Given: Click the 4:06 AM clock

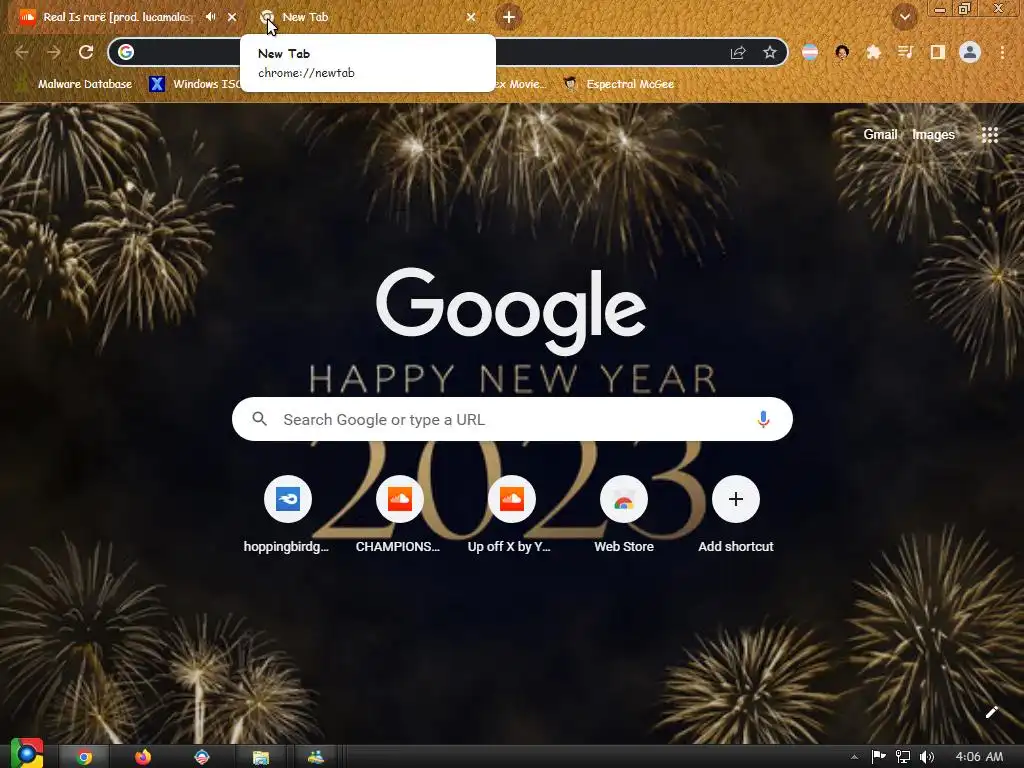Looking at the screenshot, I should click(979, 756).
